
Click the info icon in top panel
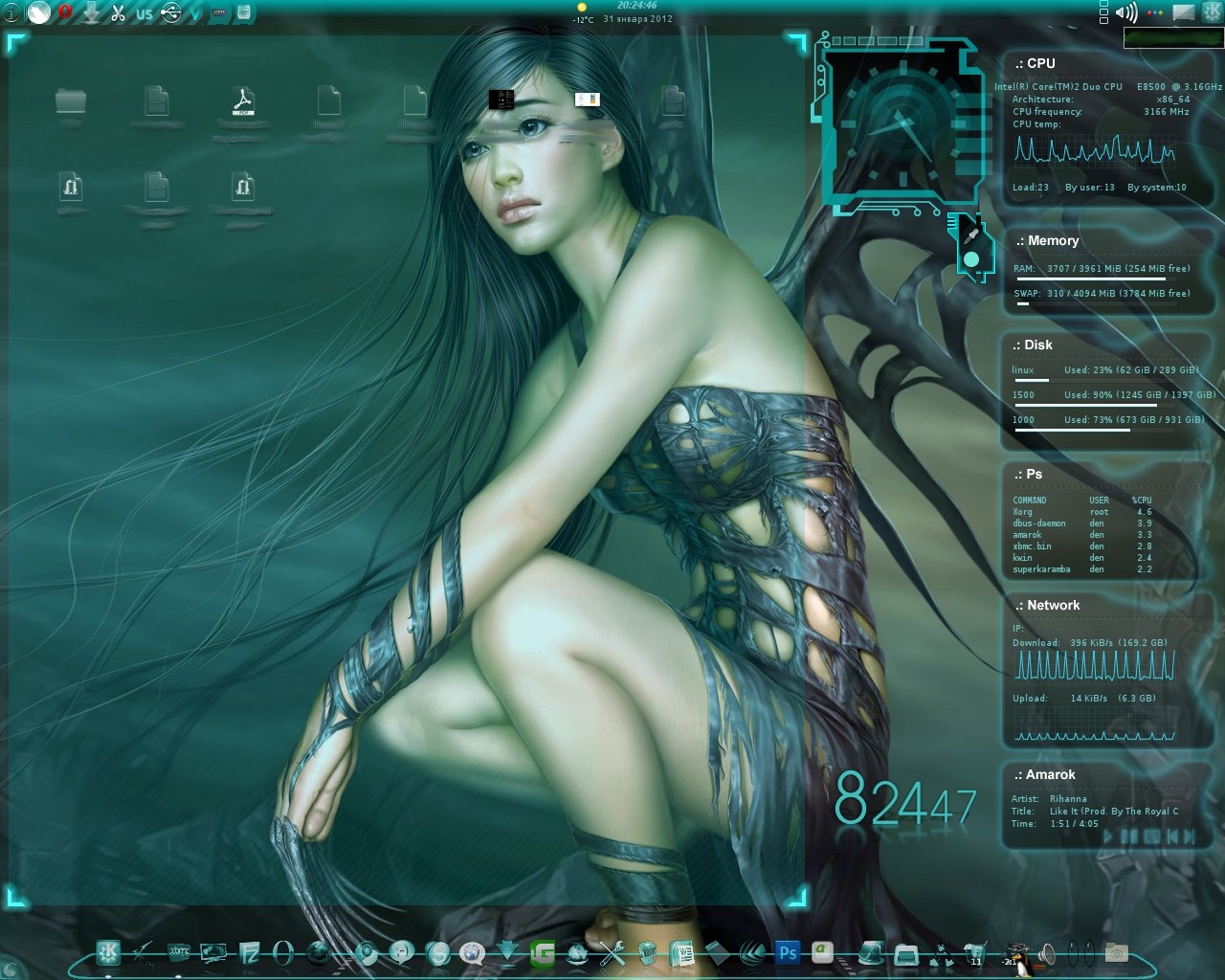[x=11, y=12]
